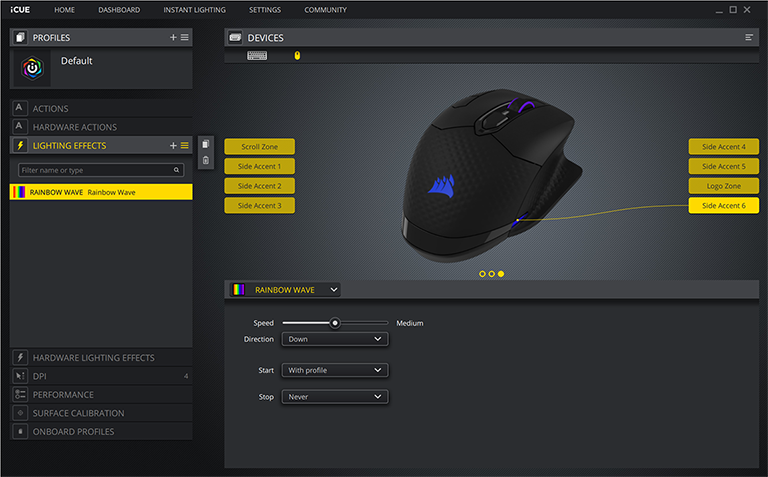Click the Profiles panel header icon

pos(20,37)
